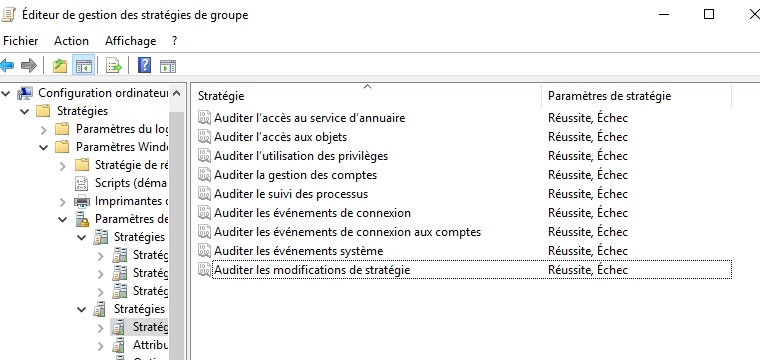Open the Affichage menu
This screenshot has width=760, height=360.
pyautogui.click(x=130, y=41)
